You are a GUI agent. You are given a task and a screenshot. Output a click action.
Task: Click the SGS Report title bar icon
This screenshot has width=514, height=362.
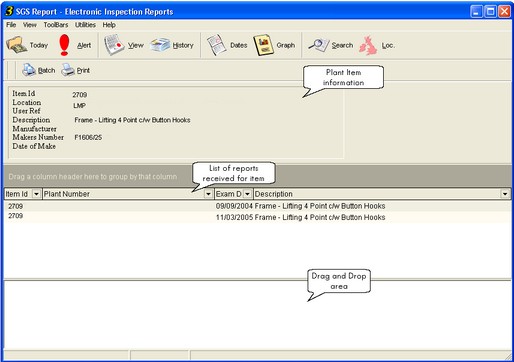pyautogui.click(x=9, y=11)
